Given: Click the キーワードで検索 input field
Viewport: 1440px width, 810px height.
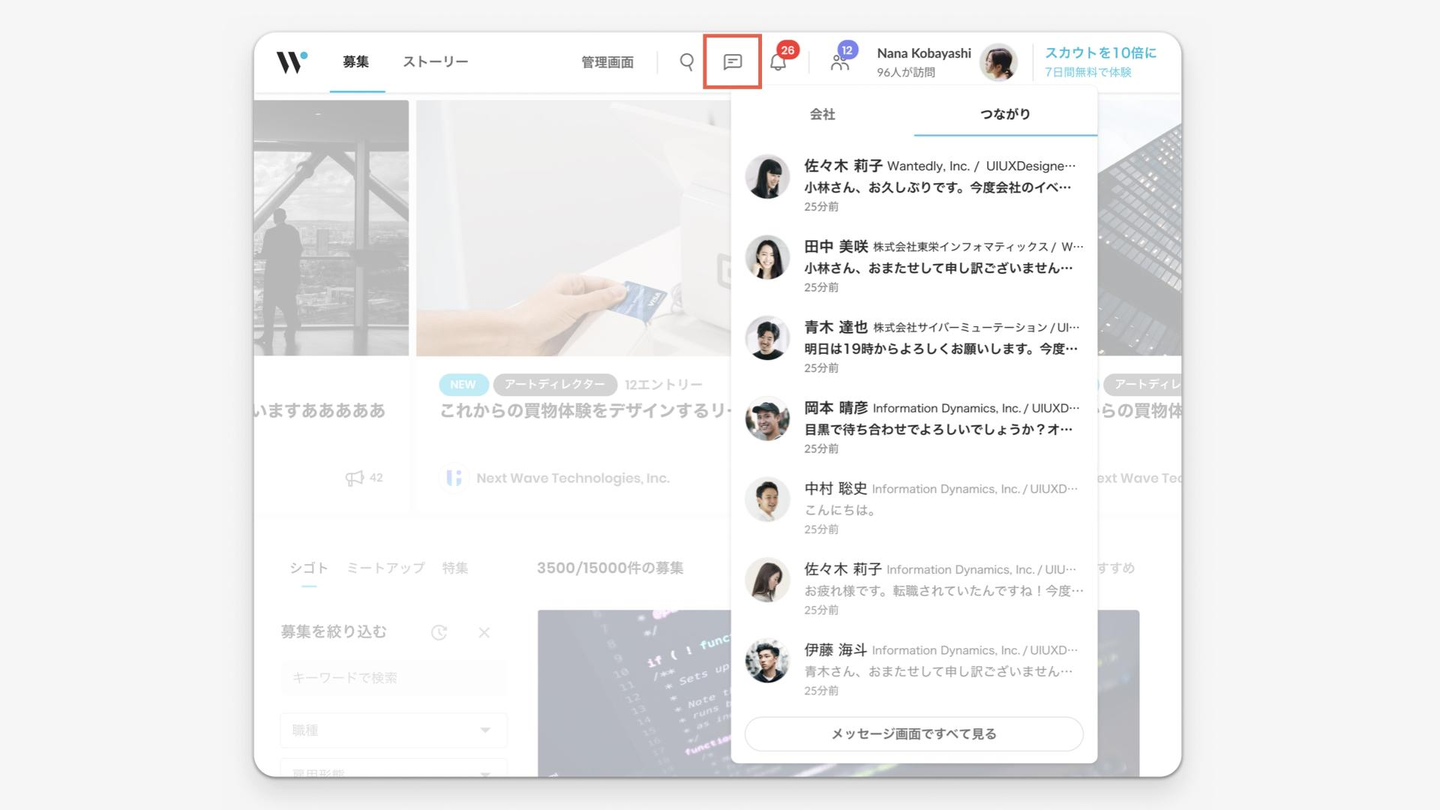Looking at the screenshot, I should point(394,678).
